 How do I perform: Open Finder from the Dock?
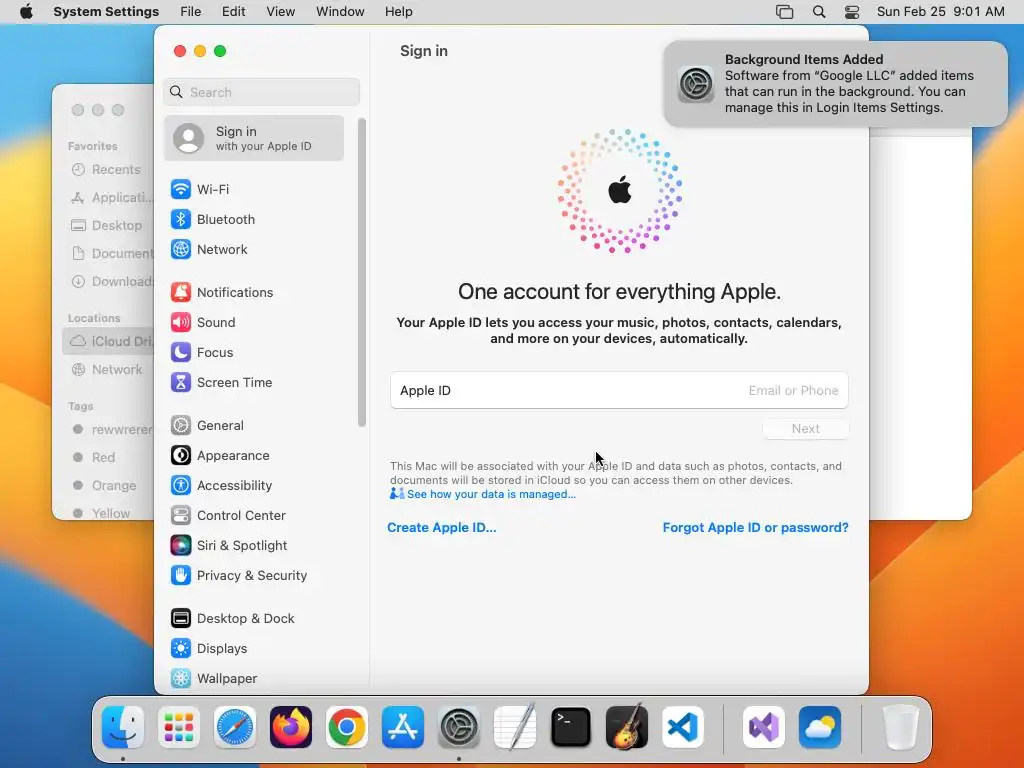(123, 727)
